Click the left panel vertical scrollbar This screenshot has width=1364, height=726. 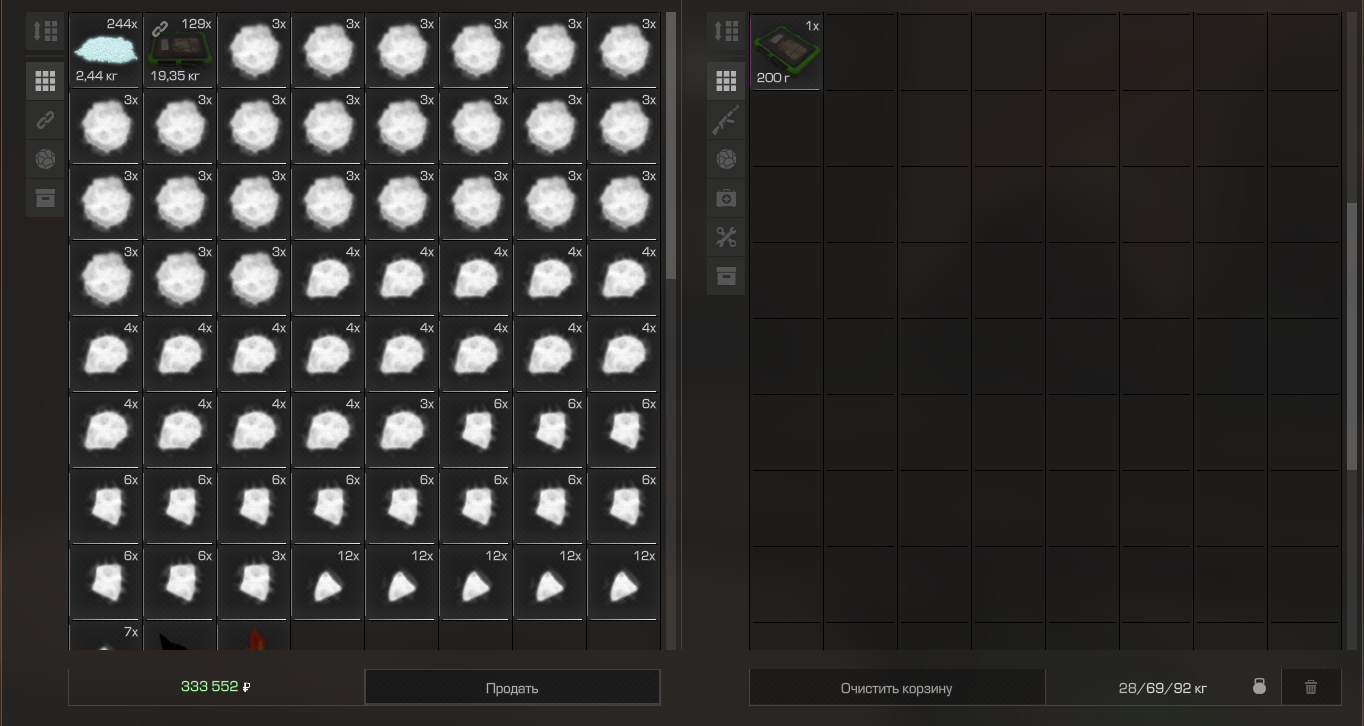[x=671, y=146]
